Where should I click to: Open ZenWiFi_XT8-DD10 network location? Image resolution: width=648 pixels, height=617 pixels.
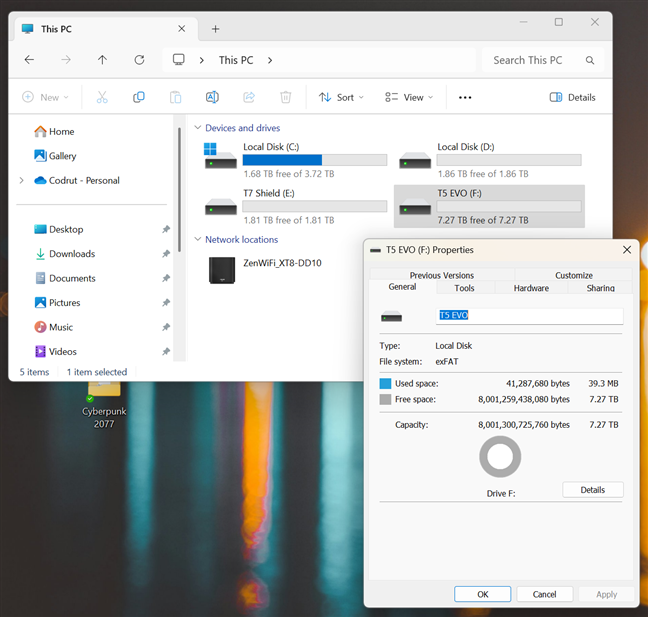pos(264,270)
